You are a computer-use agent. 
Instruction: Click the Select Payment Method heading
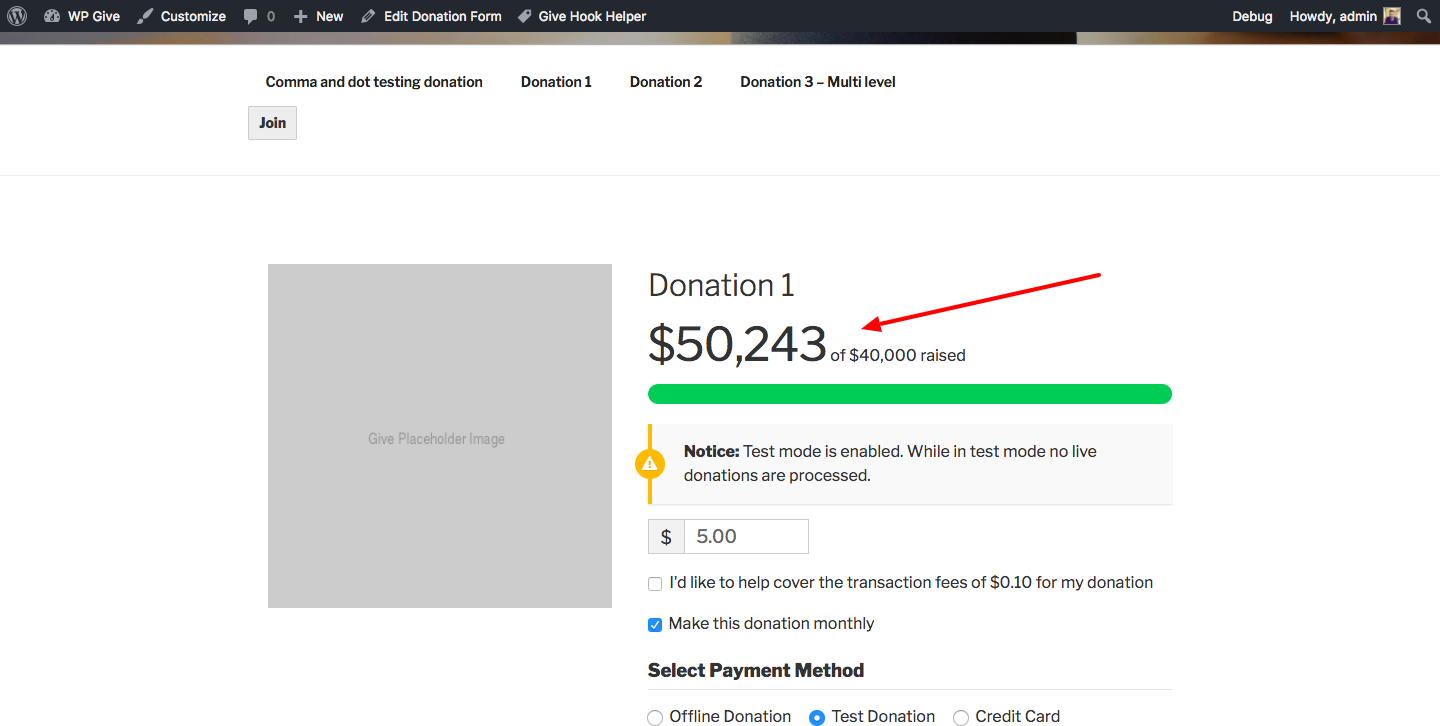pos(756,670)
